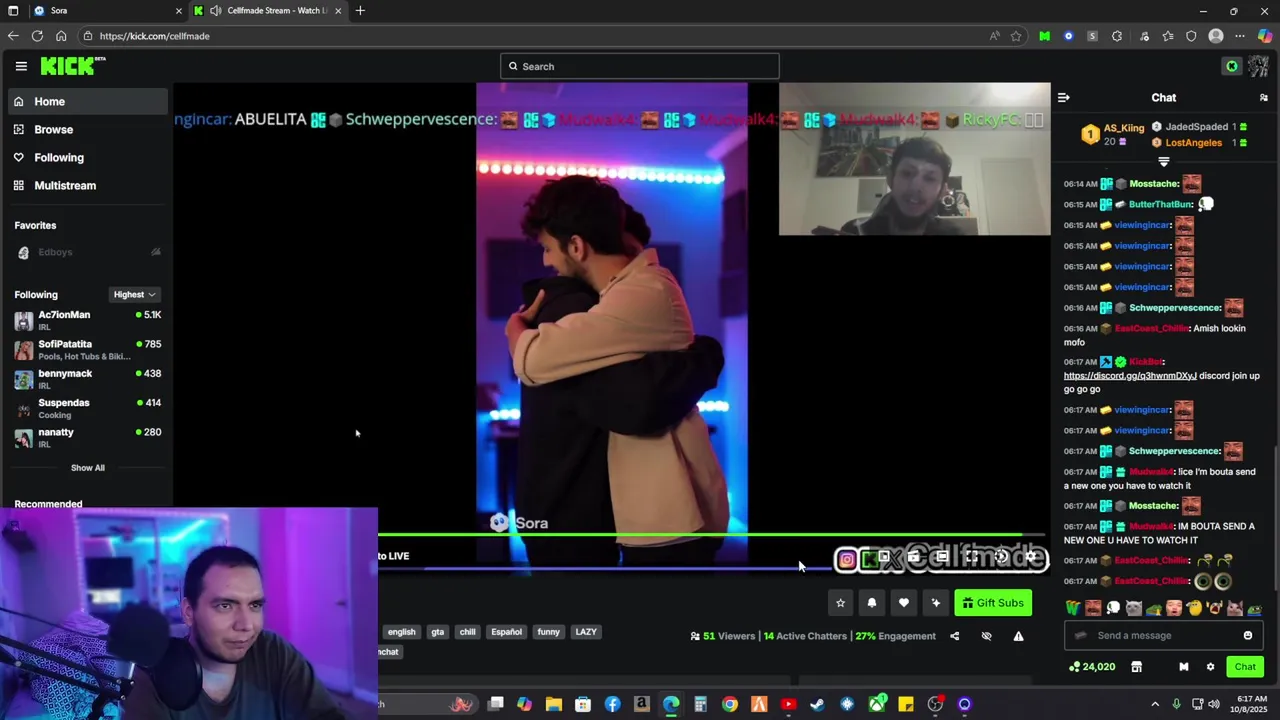The height and width of the screenshot is (720, 1280).
Task: Open nanatty channel from Following
Action: (x=87, y=437)
